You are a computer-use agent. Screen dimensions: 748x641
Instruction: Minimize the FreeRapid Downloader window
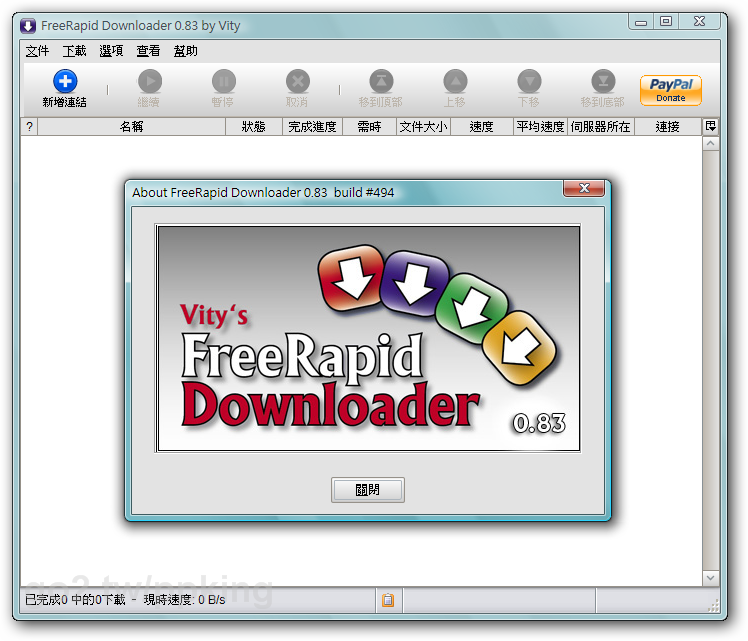[641, 22]
